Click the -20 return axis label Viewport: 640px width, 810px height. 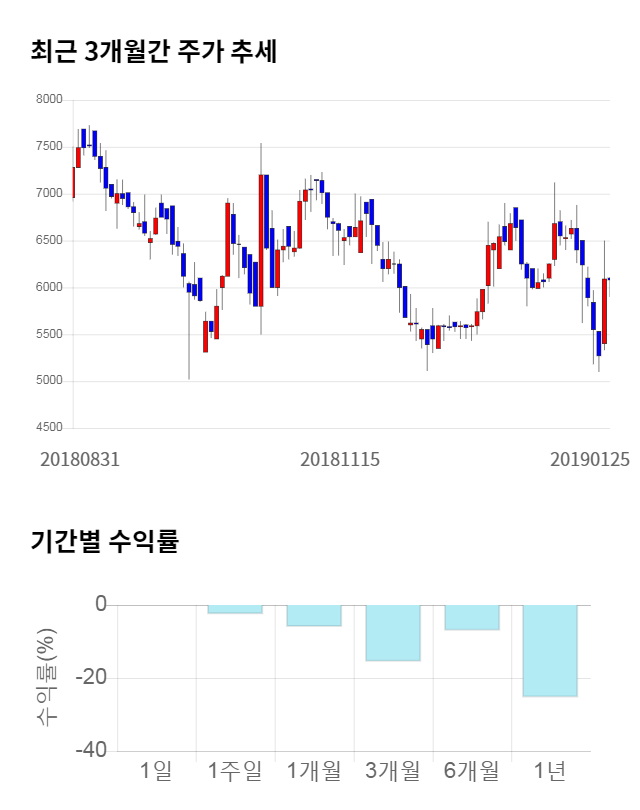tap(92, 678)
